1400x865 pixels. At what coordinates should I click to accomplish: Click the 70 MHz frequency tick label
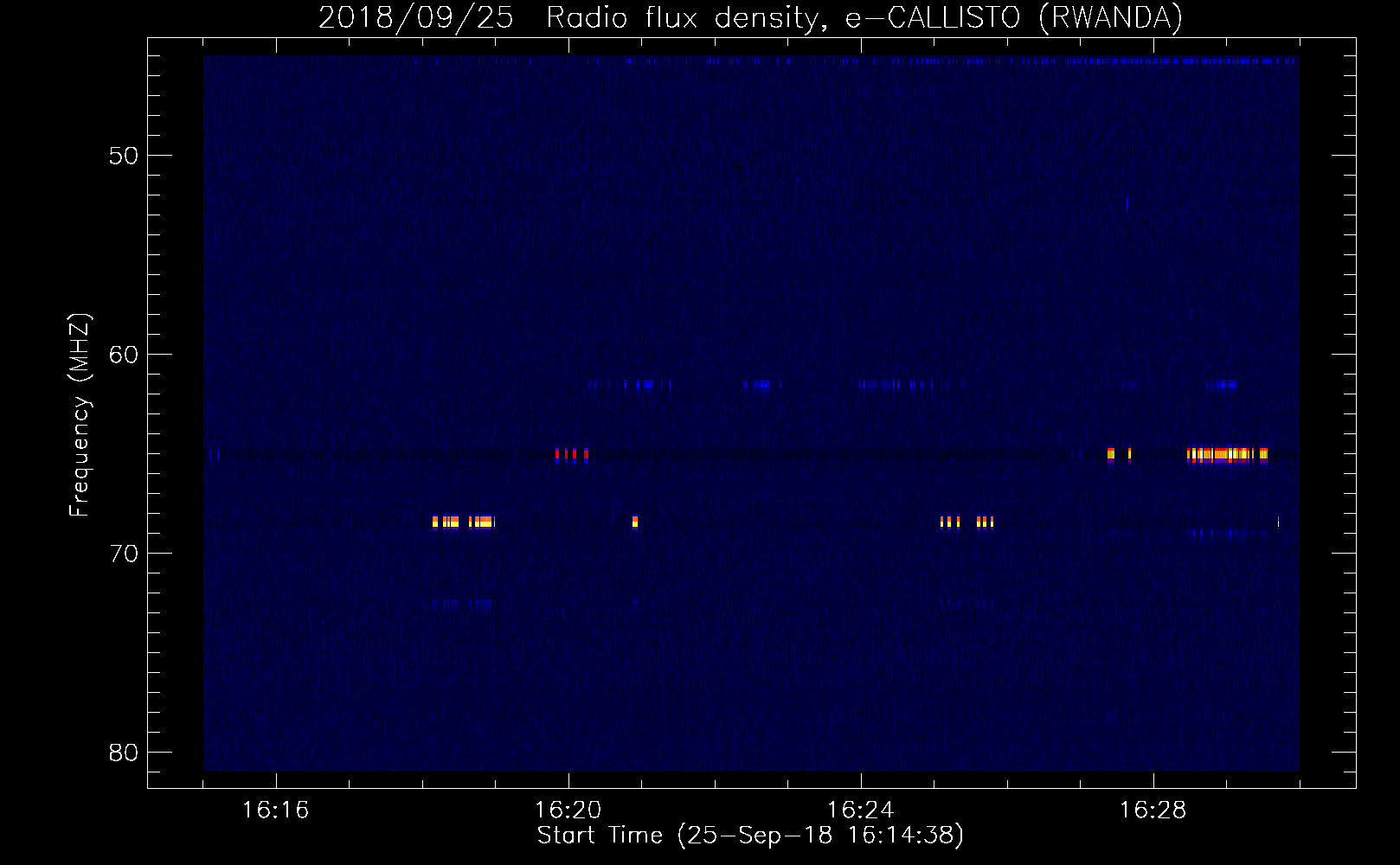pos(124,554)
